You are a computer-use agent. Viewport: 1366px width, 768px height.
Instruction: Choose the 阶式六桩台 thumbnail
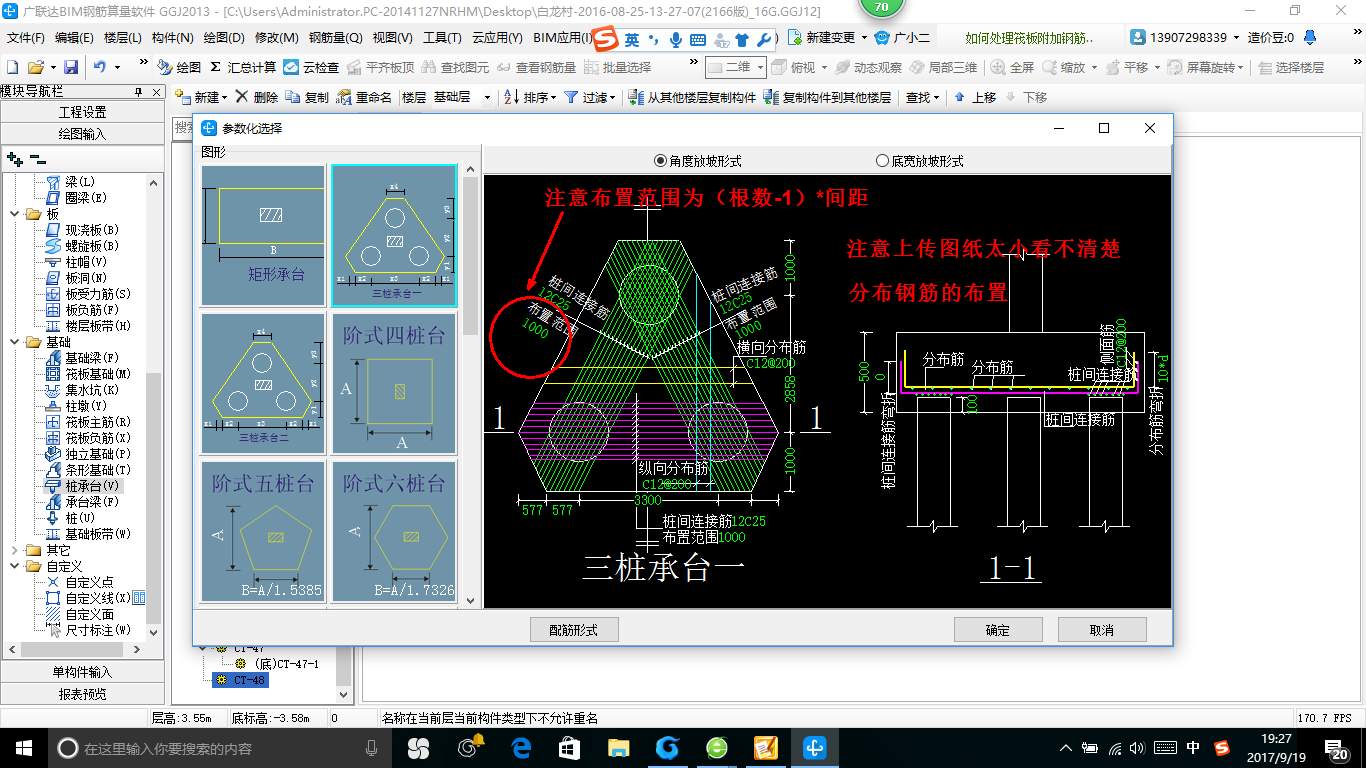394,531
